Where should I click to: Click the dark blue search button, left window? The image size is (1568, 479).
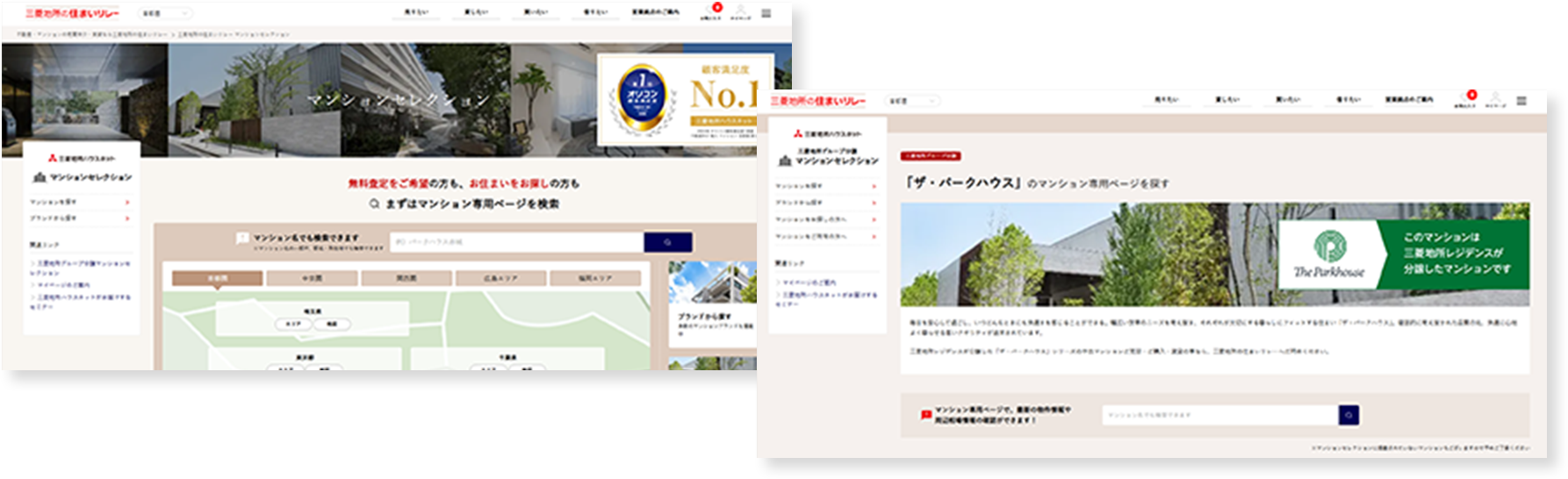[667, 242]
